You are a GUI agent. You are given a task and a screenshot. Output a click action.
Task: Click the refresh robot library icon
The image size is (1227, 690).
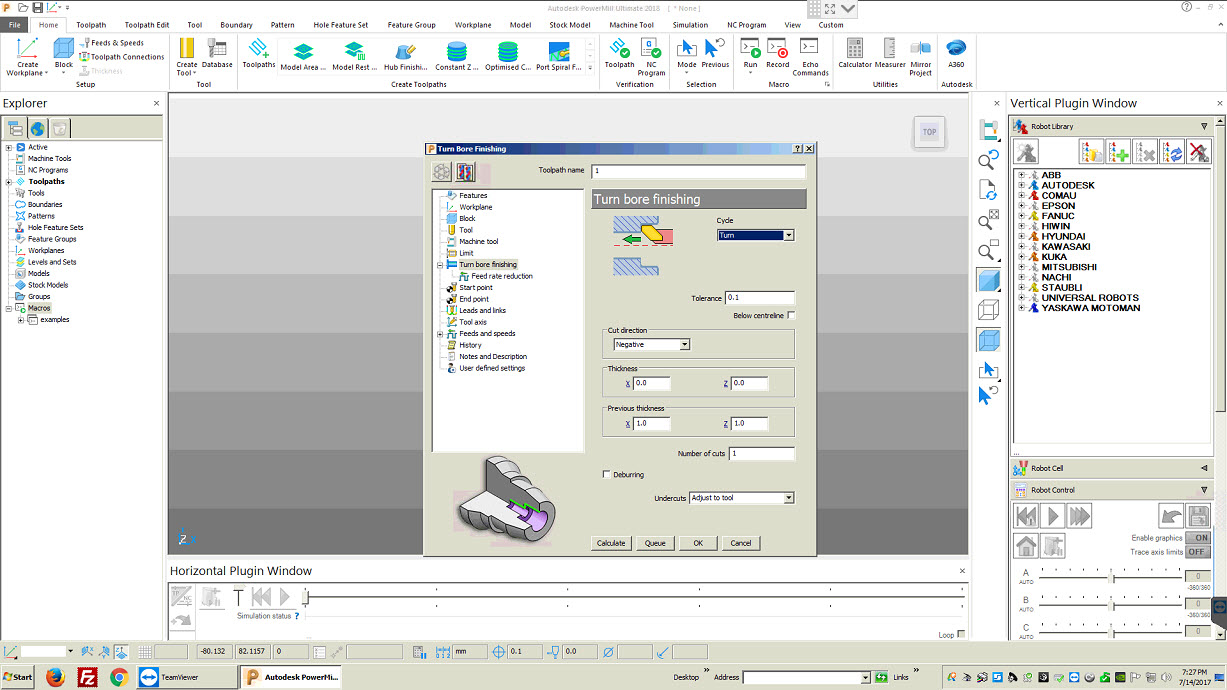click(x=1171, y=151)
